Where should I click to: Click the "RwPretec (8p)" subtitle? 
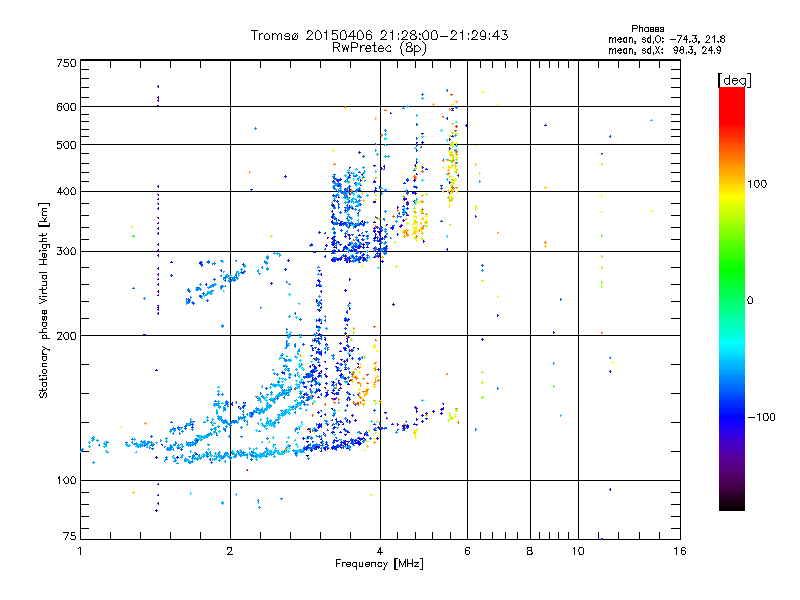(379, 48)
